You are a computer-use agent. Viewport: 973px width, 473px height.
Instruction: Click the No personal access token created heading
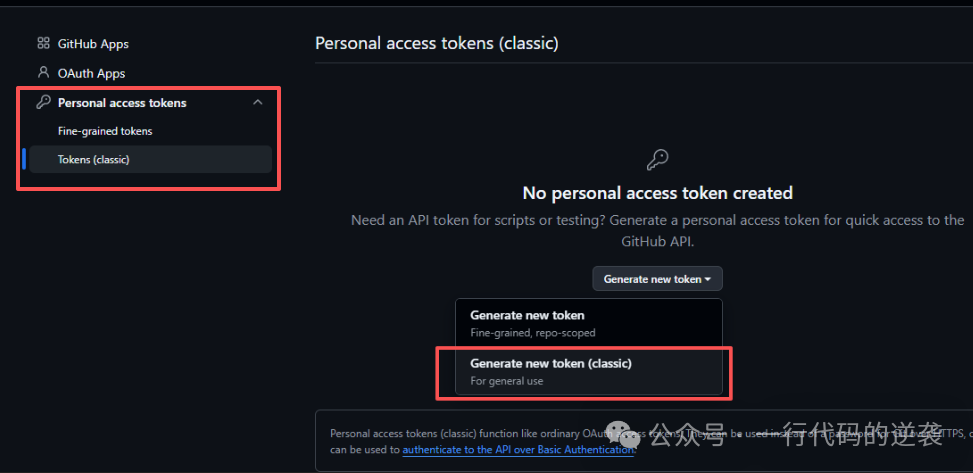coord(657,193)
